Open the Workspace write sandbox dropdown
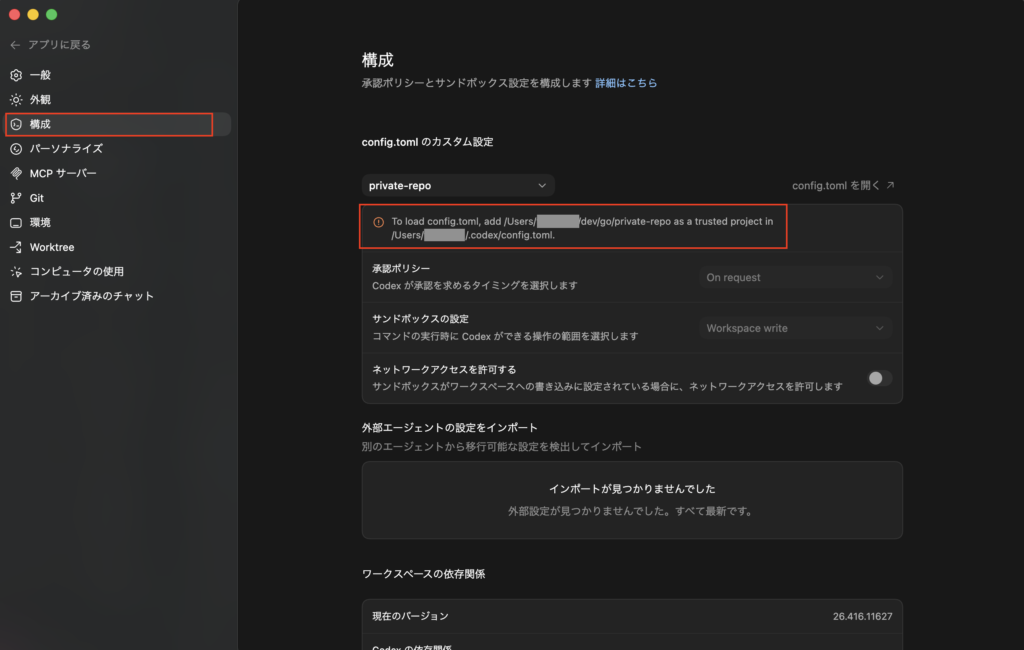This screenshot has width=1024, height=650. coord(795,328)
